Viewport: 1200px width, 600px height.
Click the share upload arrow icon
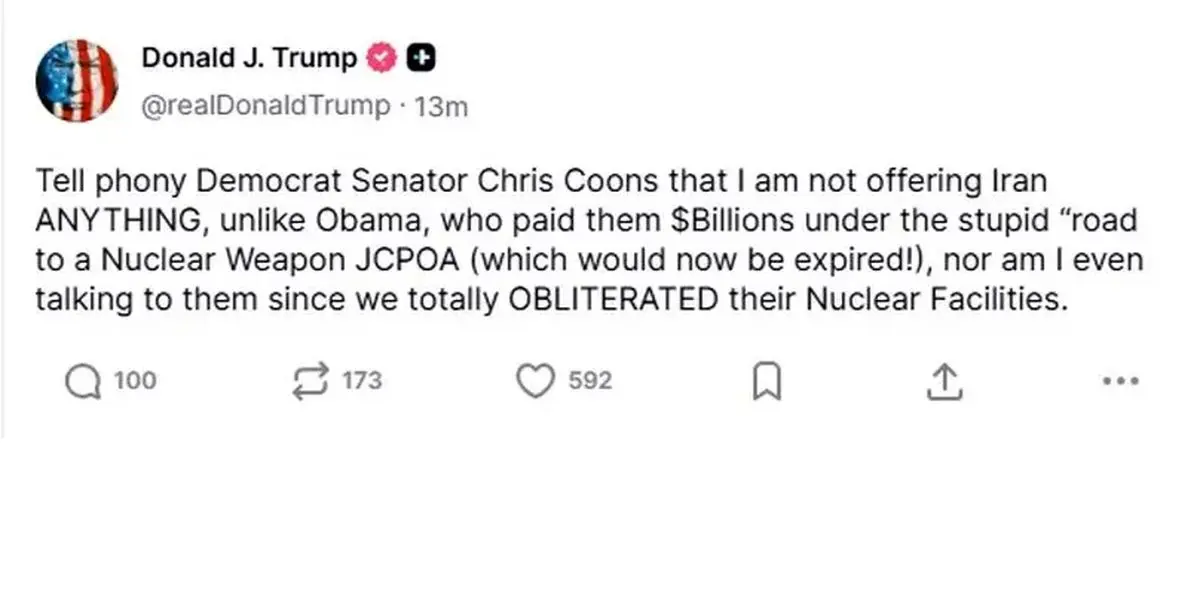944,381
